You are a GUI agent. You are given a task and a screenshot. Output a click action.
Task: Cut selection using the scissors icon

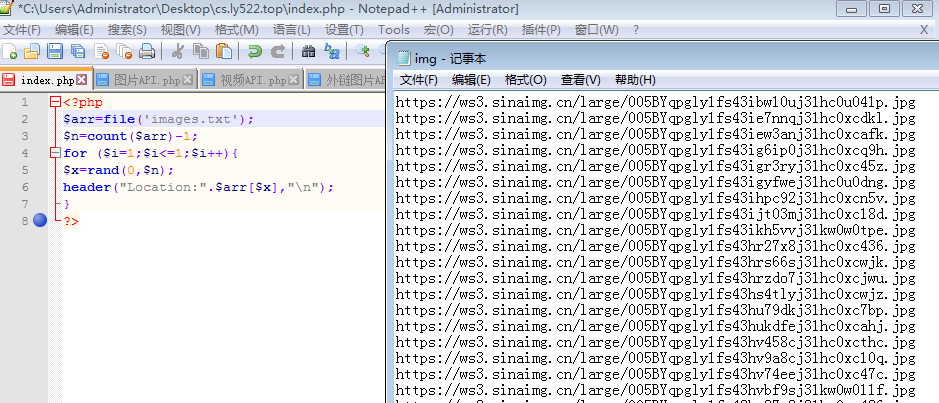pos(178,52)
